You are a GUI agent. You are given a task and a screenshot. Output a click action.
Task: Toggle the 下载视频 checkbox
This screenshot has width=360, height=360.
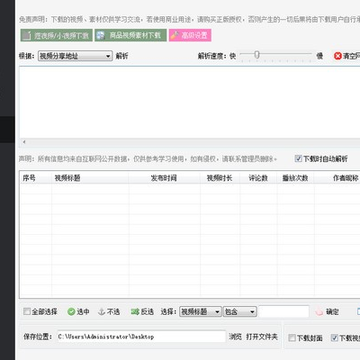(x=334, y=338)
